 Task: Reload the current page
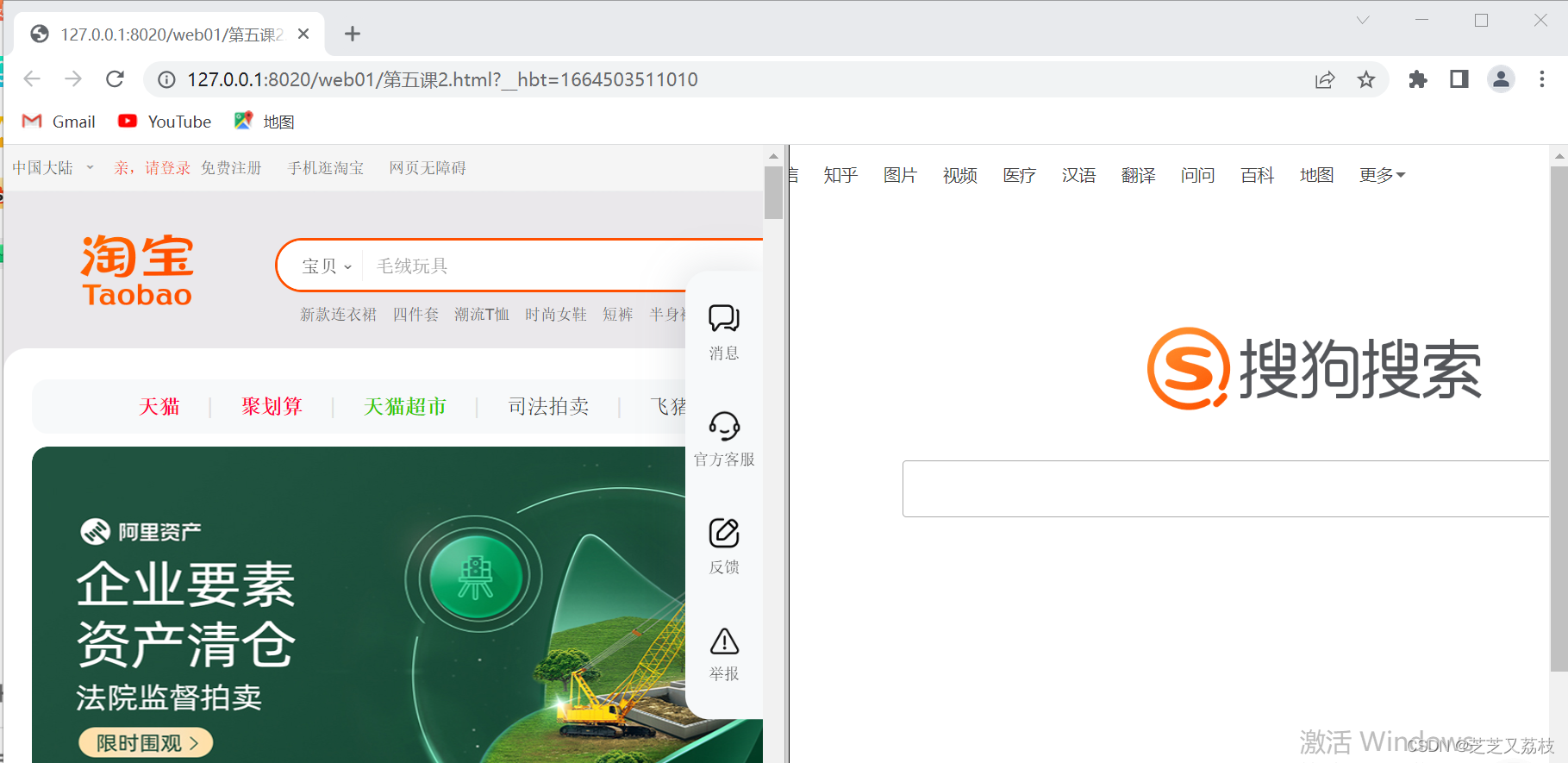[x=115, y=79]
